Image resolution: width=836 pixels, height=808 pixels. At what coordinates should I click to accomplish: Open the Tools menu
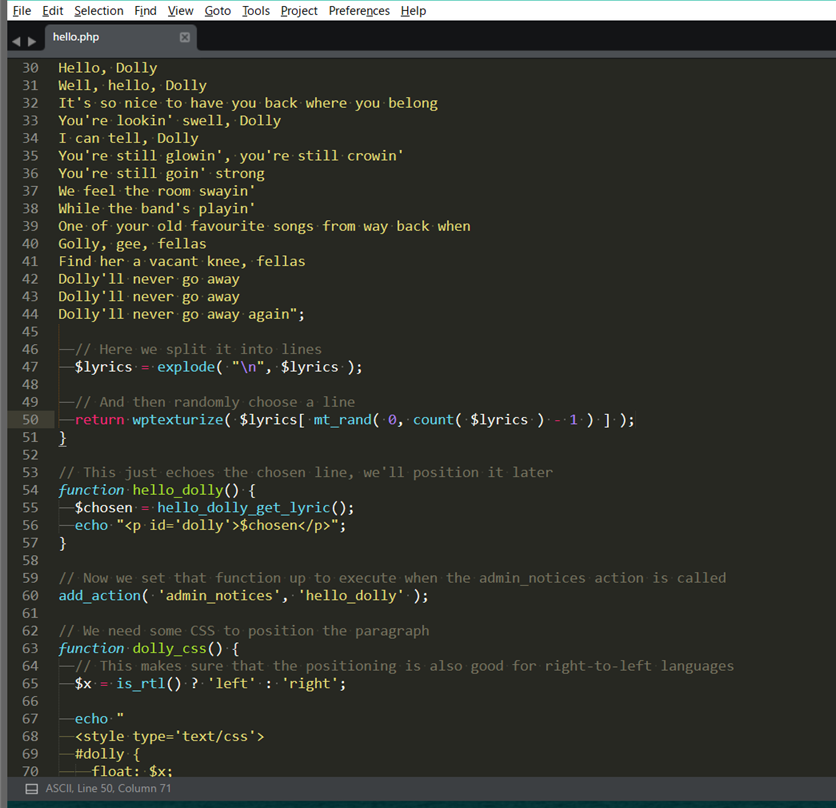(255, 11)
